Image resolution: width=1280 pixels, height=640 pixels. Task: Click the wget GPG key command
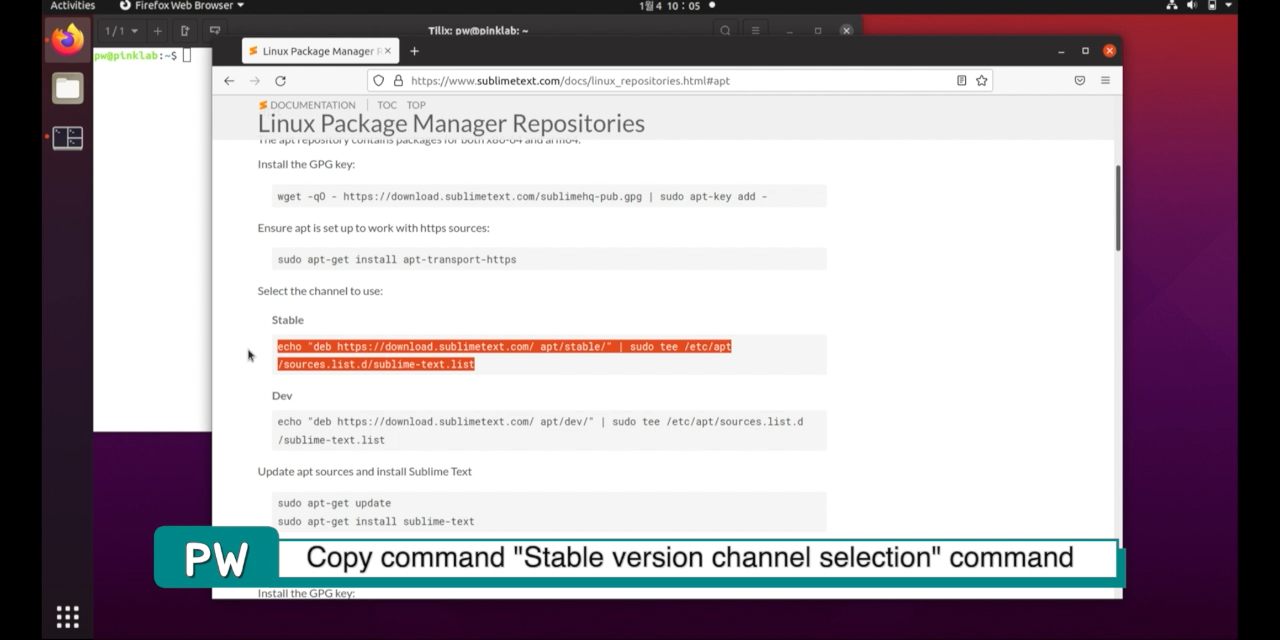pos(522,197)
